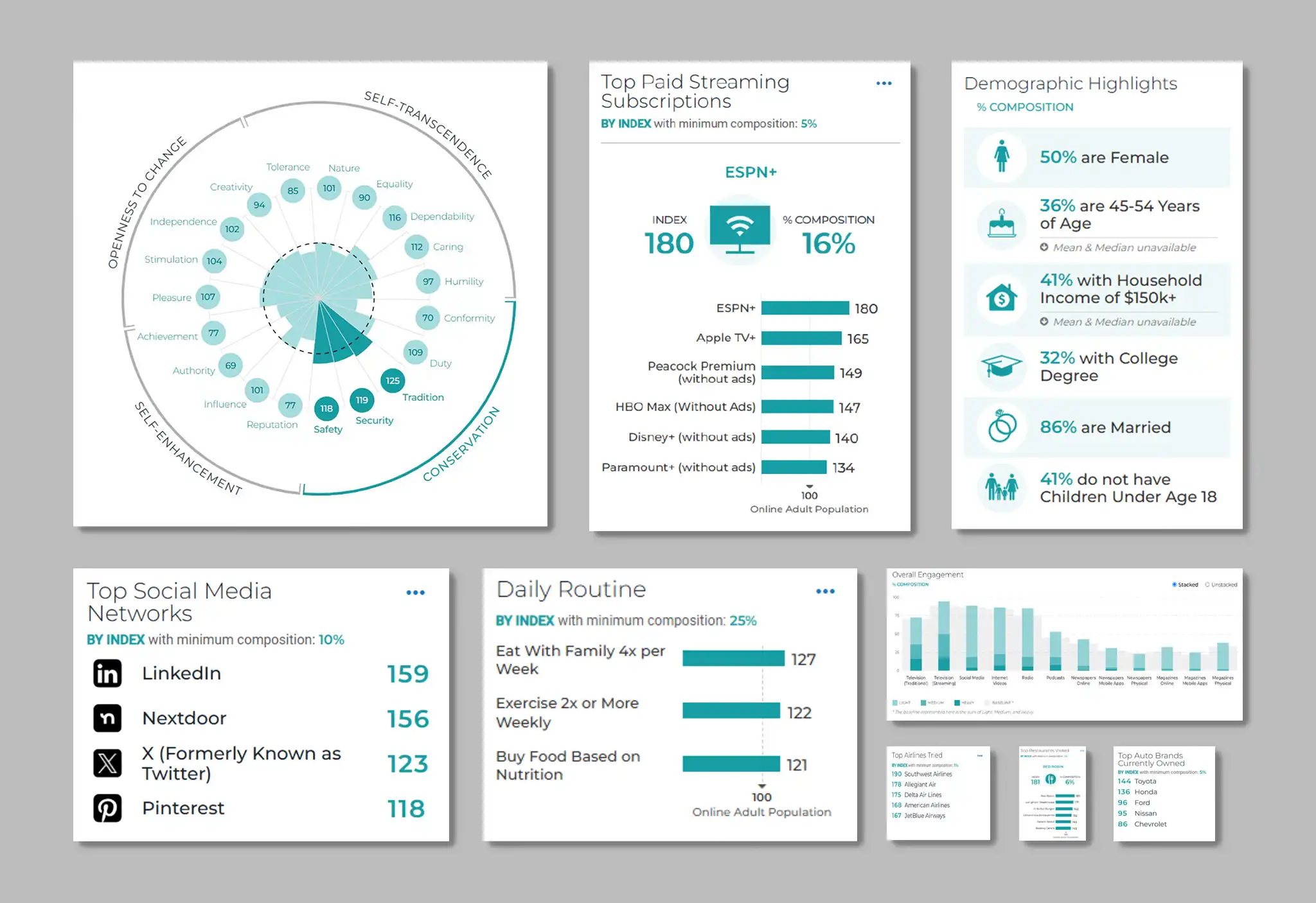
Task: Click the LinkedIn logo icon
Action: pos(107,673)
